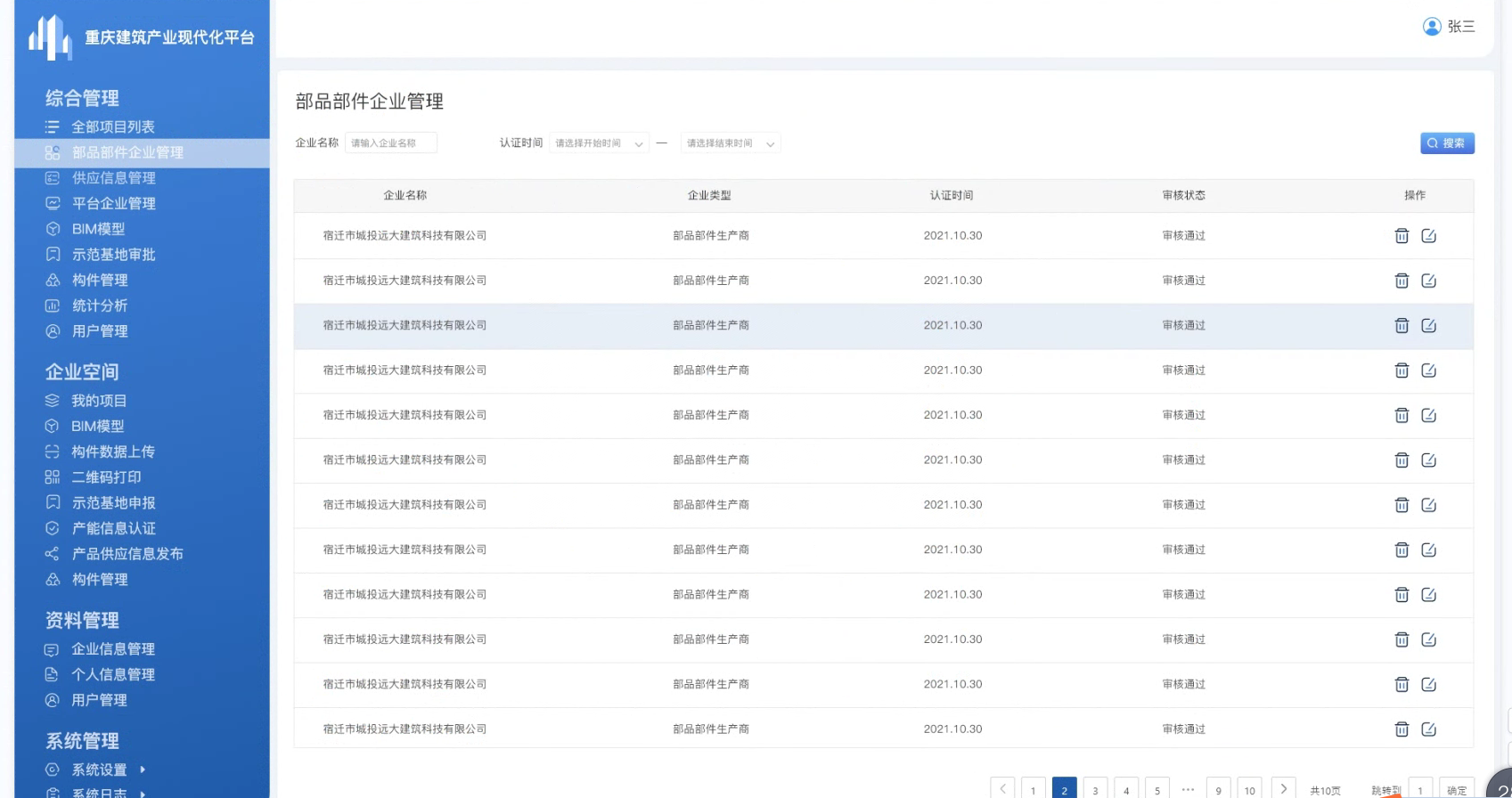
Task: Open 用户管理 under 综合管理
Action: pos(100,331)
